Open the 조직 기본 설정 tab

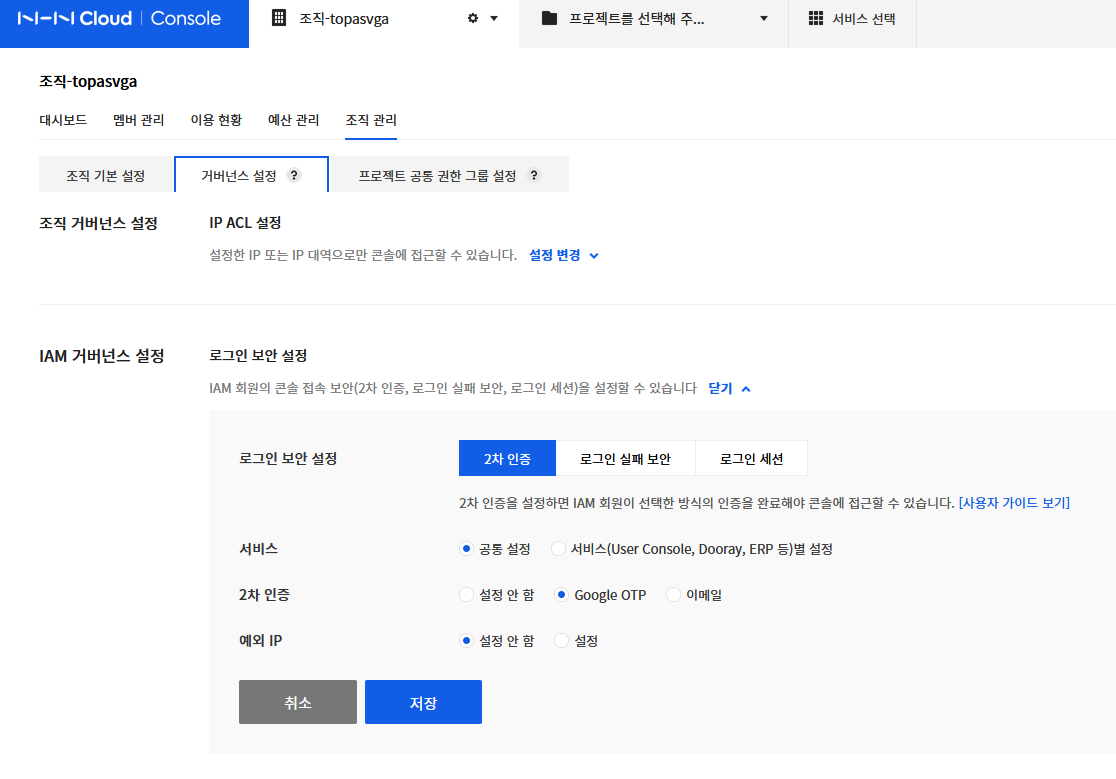(x=104, y=174)
